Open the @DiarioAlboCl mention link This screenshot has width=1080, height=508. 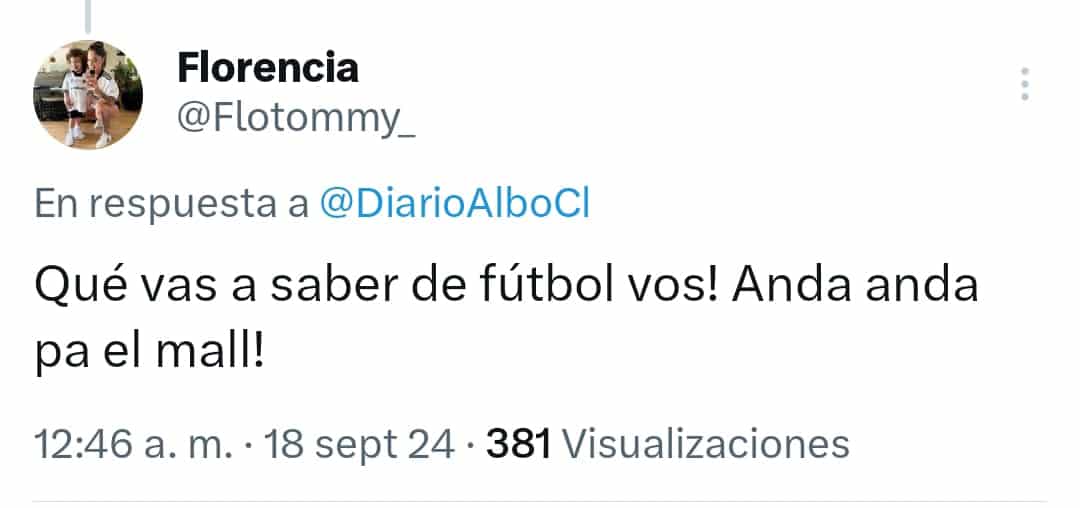454,203
